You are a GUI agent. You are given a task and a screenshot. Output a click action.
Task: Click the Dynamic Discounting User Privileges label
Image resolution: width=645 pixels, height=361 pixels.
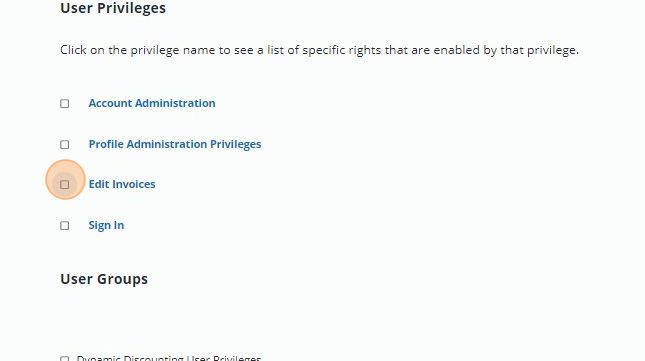pos(169,358)
